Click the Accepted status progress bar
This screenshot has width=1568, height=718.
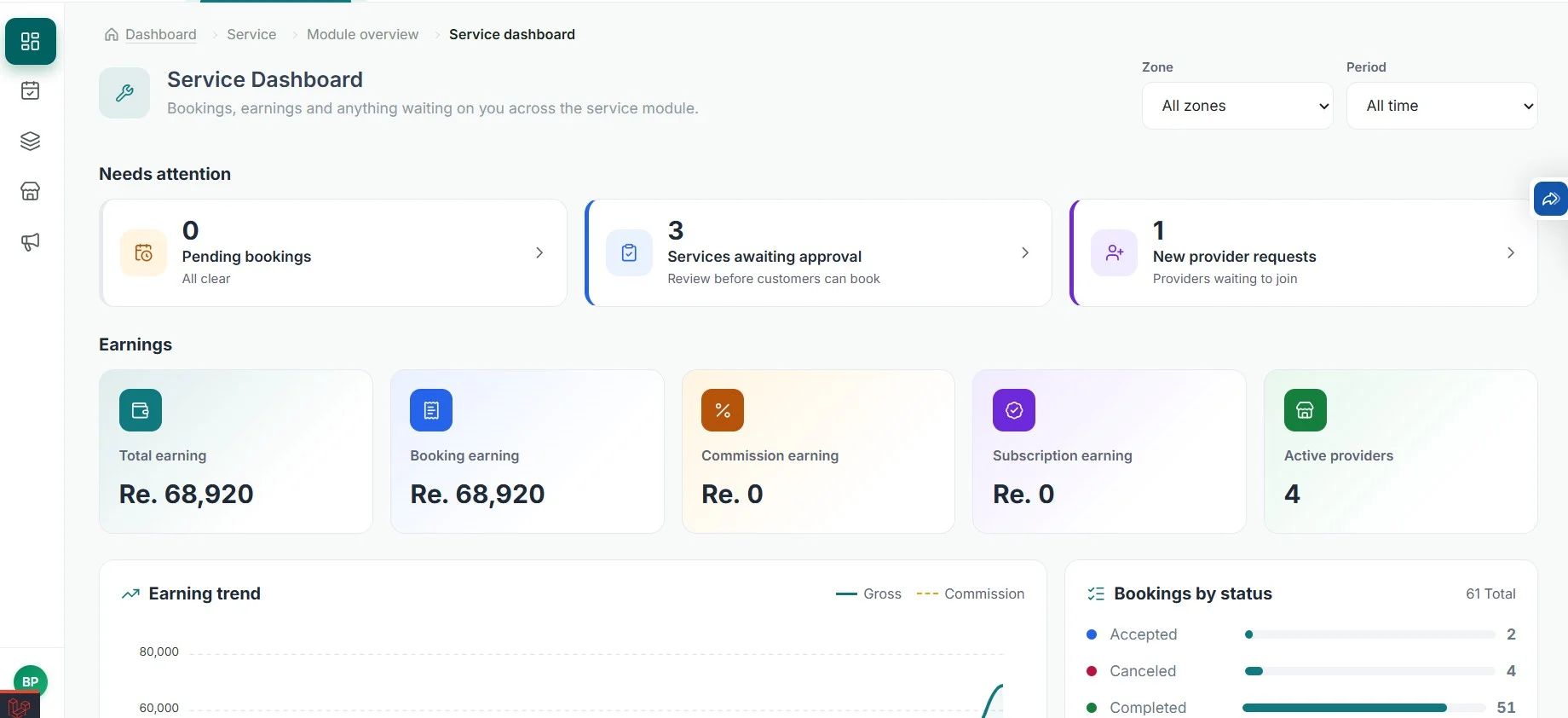(1370, 634)
